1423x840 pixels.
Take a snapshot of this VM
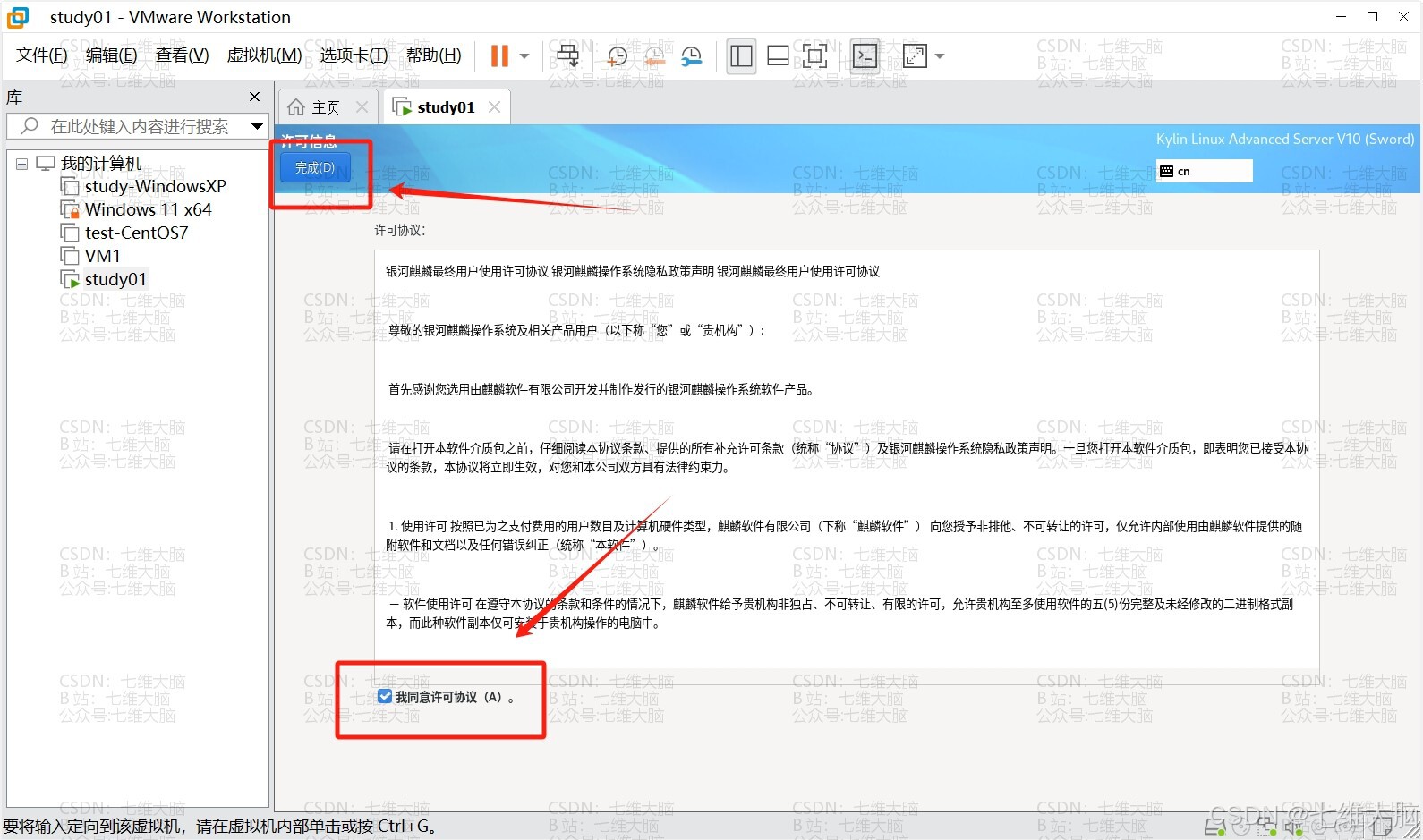tap(618, 55)
